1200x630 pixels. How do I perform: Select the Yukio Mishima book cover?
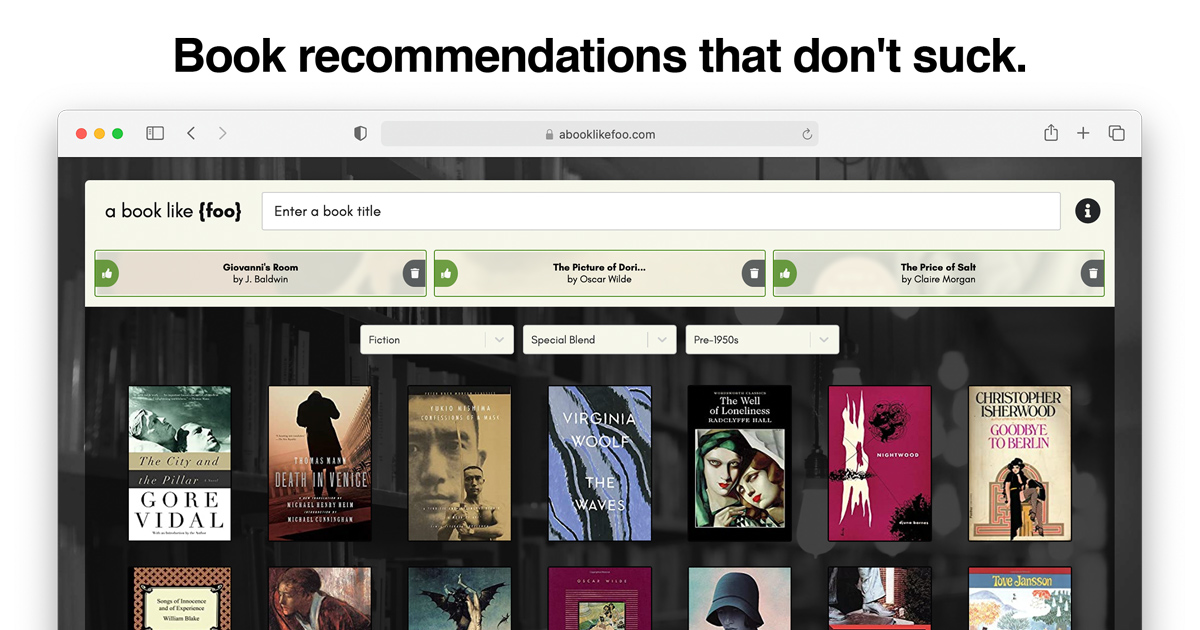[x=460, y=463]
